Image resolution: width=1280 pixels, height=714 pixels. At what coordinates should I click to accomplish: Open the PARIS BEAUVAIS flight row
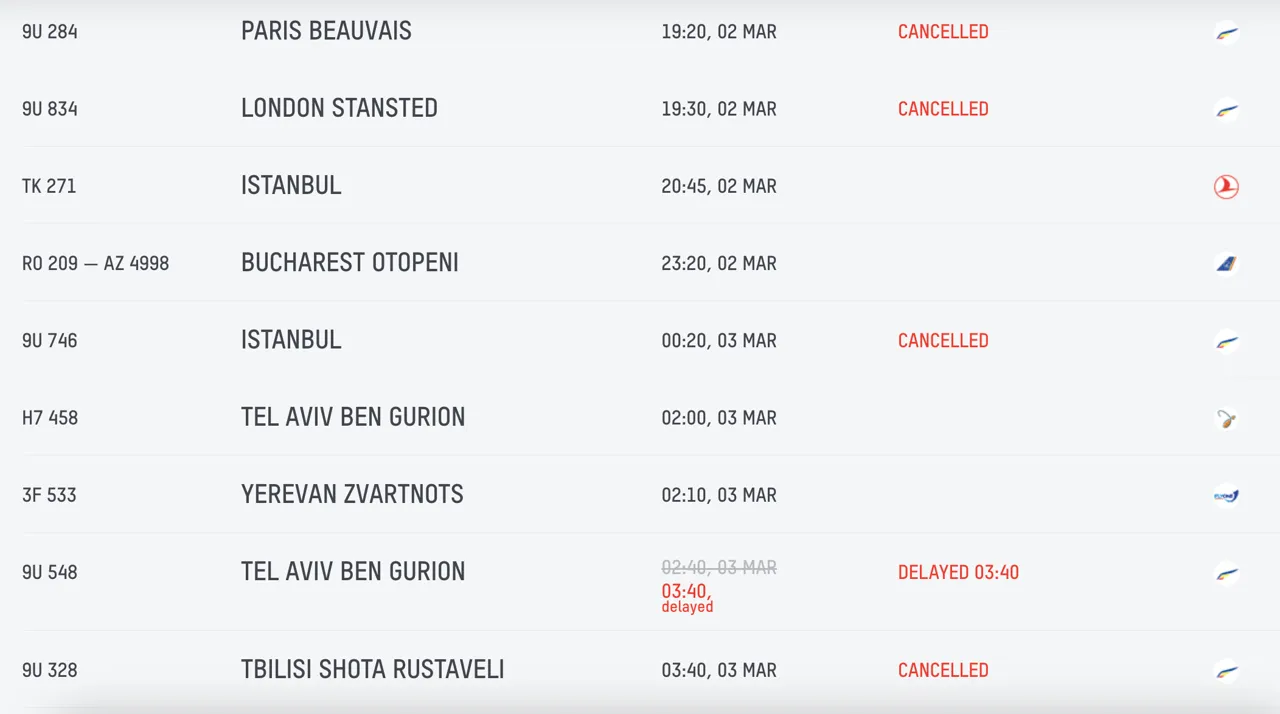[x=640, y=32]
